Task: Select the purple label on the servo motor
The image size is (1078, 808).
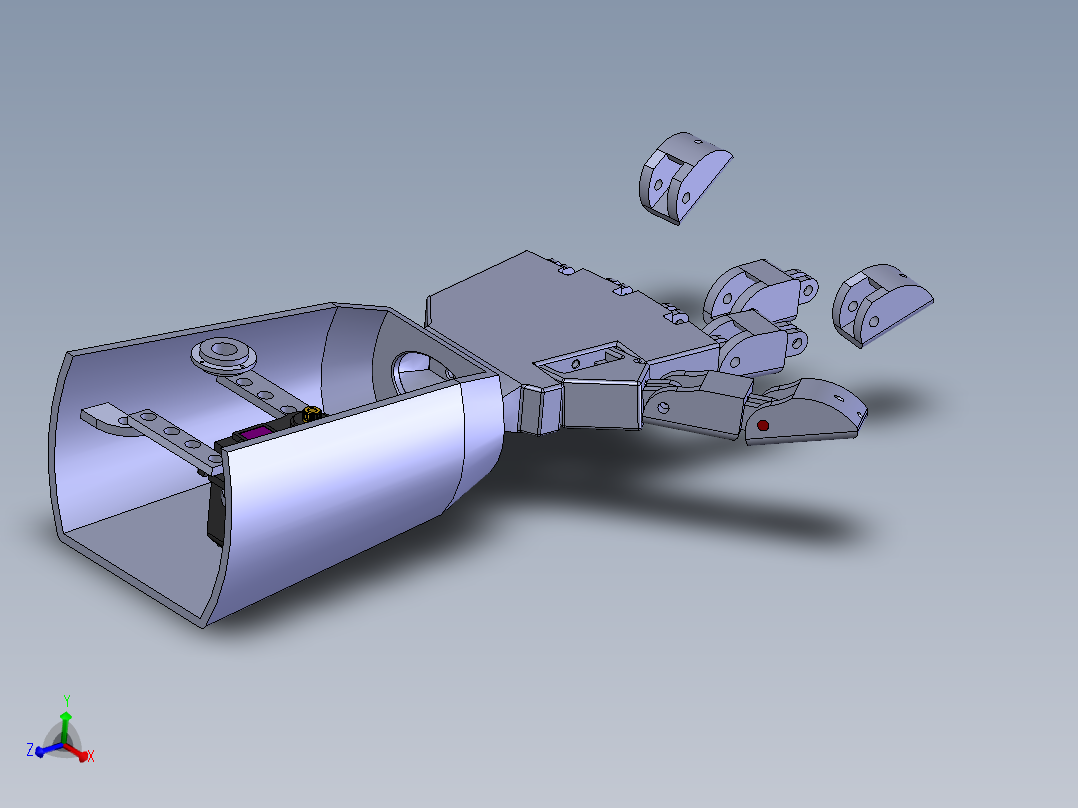Action: (x=255, y=433)
